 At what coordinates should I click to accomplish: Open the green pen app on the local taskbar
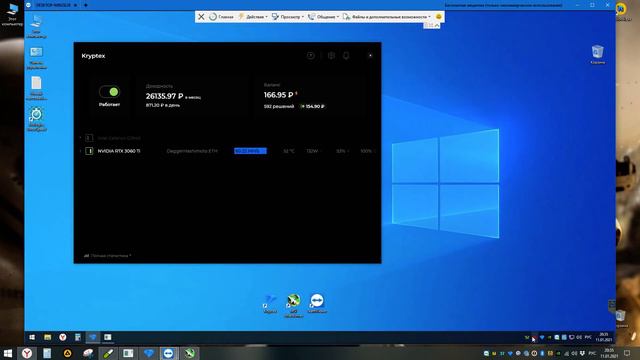pos(108,353)
